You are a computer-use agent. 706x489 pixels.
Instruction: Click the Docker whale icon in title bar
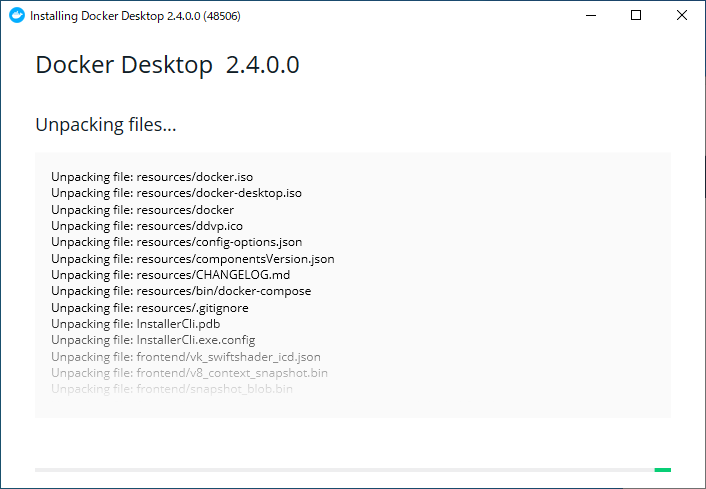16,16
